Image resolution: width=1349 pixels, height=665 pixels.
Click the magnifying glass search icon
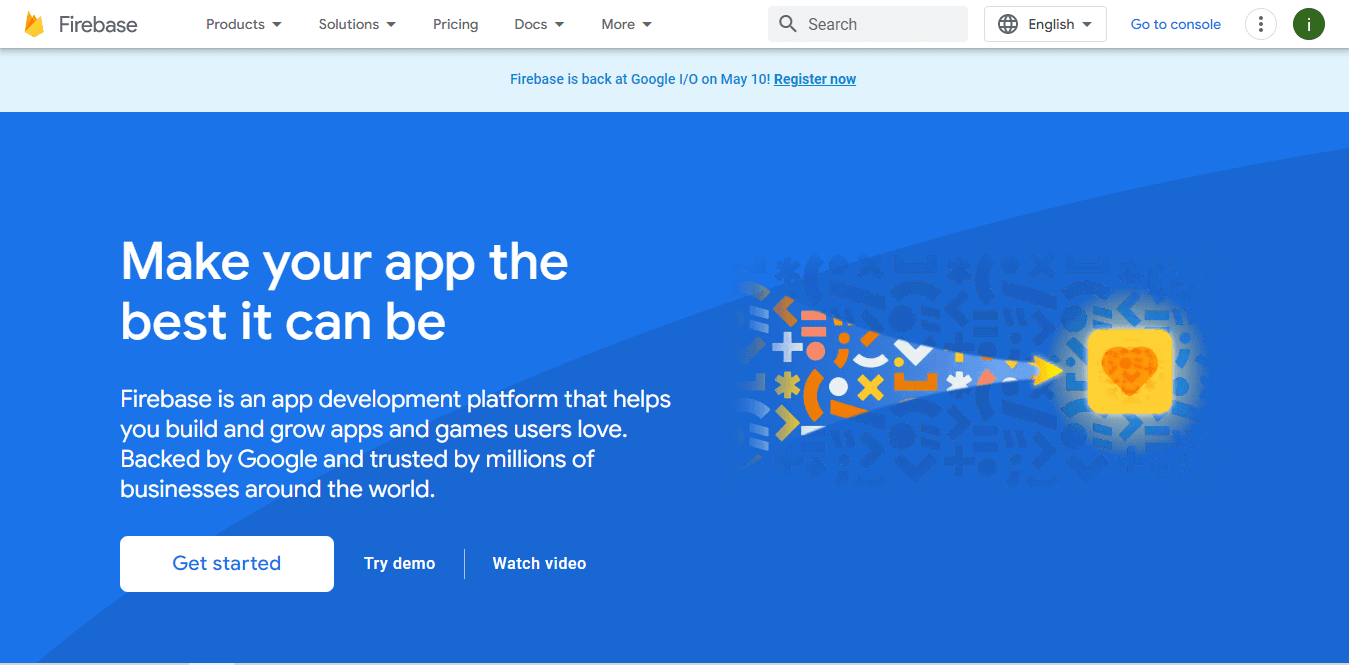coord(788,24)
